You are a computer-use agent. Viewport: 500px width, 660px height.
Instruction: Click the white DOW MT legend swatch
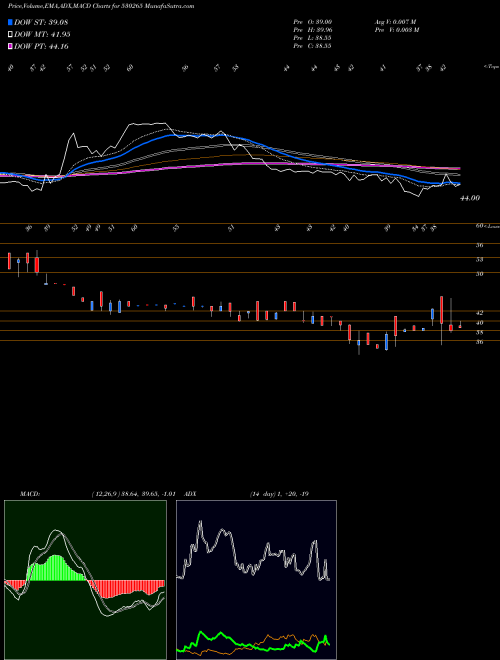click(10, 35)
